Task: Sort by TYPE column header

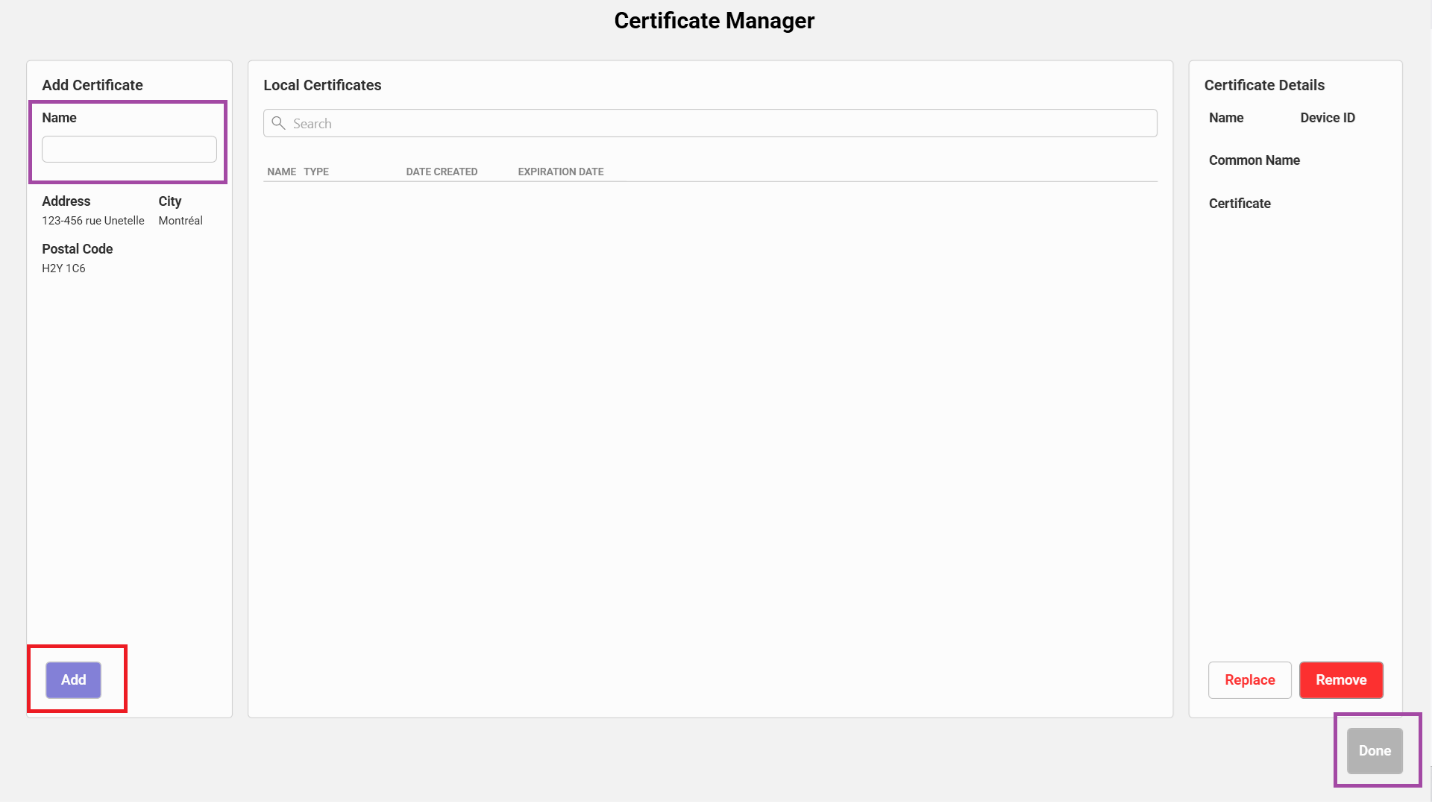Action: coord(316,172)
